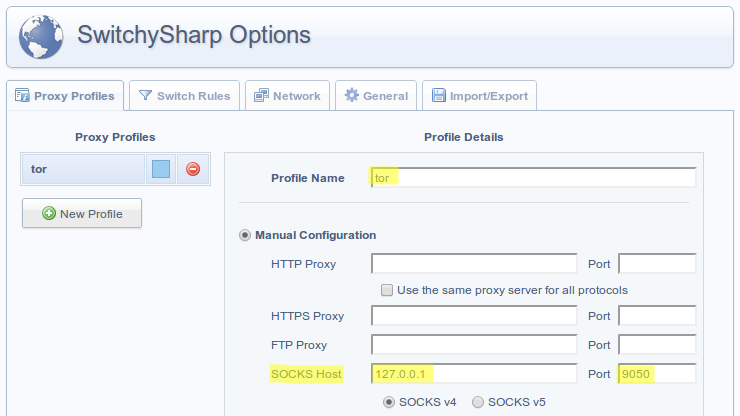
Task: Click the HTTP Proxy label
Action: (303, 264)
